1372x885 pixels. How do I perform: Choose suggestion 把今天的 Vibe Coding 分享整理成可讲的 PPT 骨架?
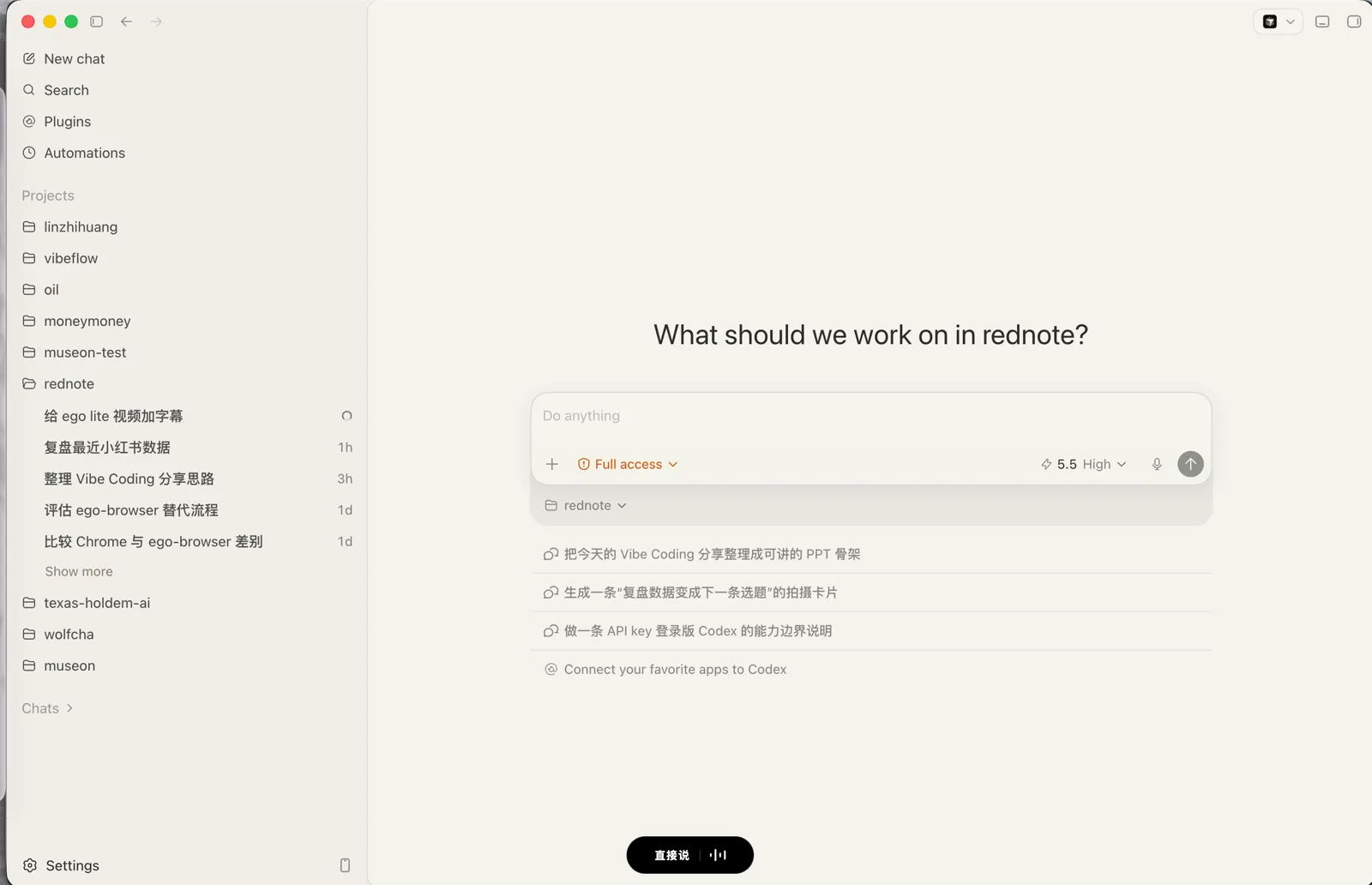[x=871, y=554]
